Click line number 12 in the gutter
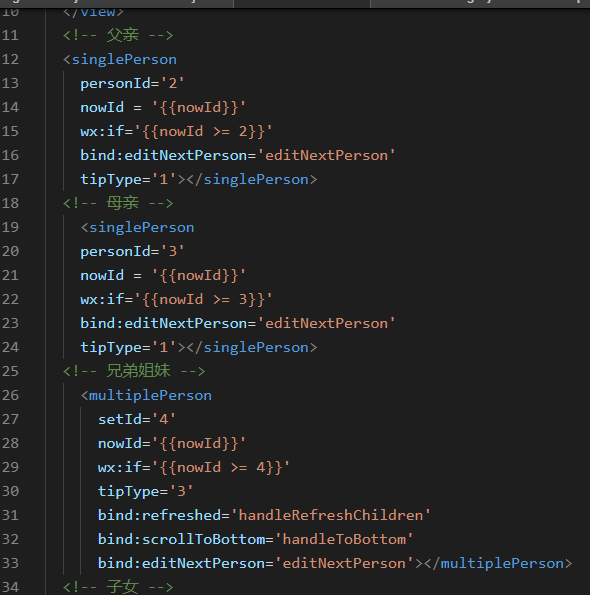The width and height of the screenshot is (590, 595). coord(10,59)
